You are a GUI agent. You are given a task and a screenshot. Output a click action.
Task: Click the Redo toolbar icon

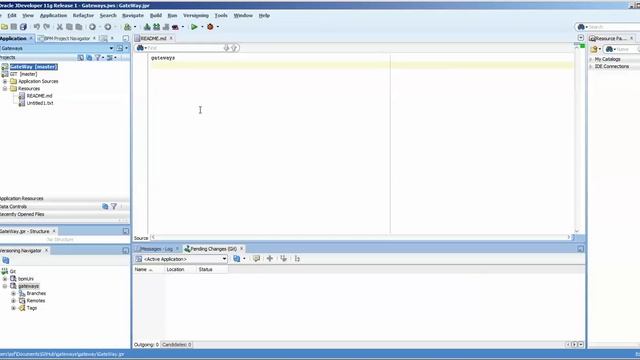pyautogui.click(x=47, y=27)
